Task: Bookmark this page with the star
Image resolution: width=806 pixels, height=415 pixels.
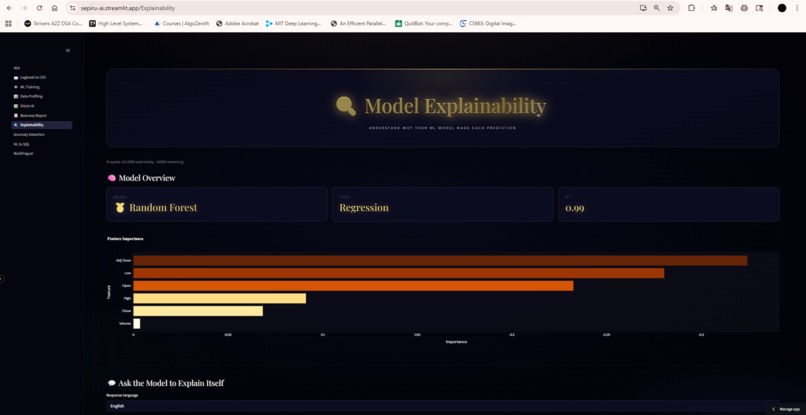Action: (670, 8)
